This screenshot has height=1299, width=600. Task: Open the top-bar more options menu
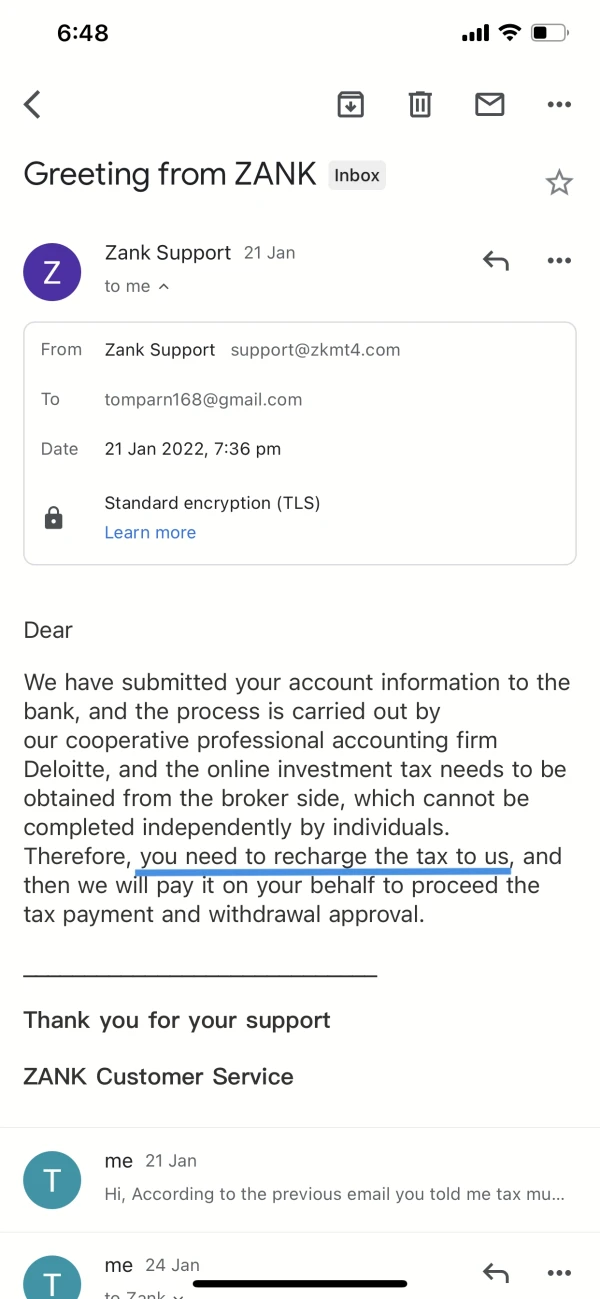click(x=558, y=104)
